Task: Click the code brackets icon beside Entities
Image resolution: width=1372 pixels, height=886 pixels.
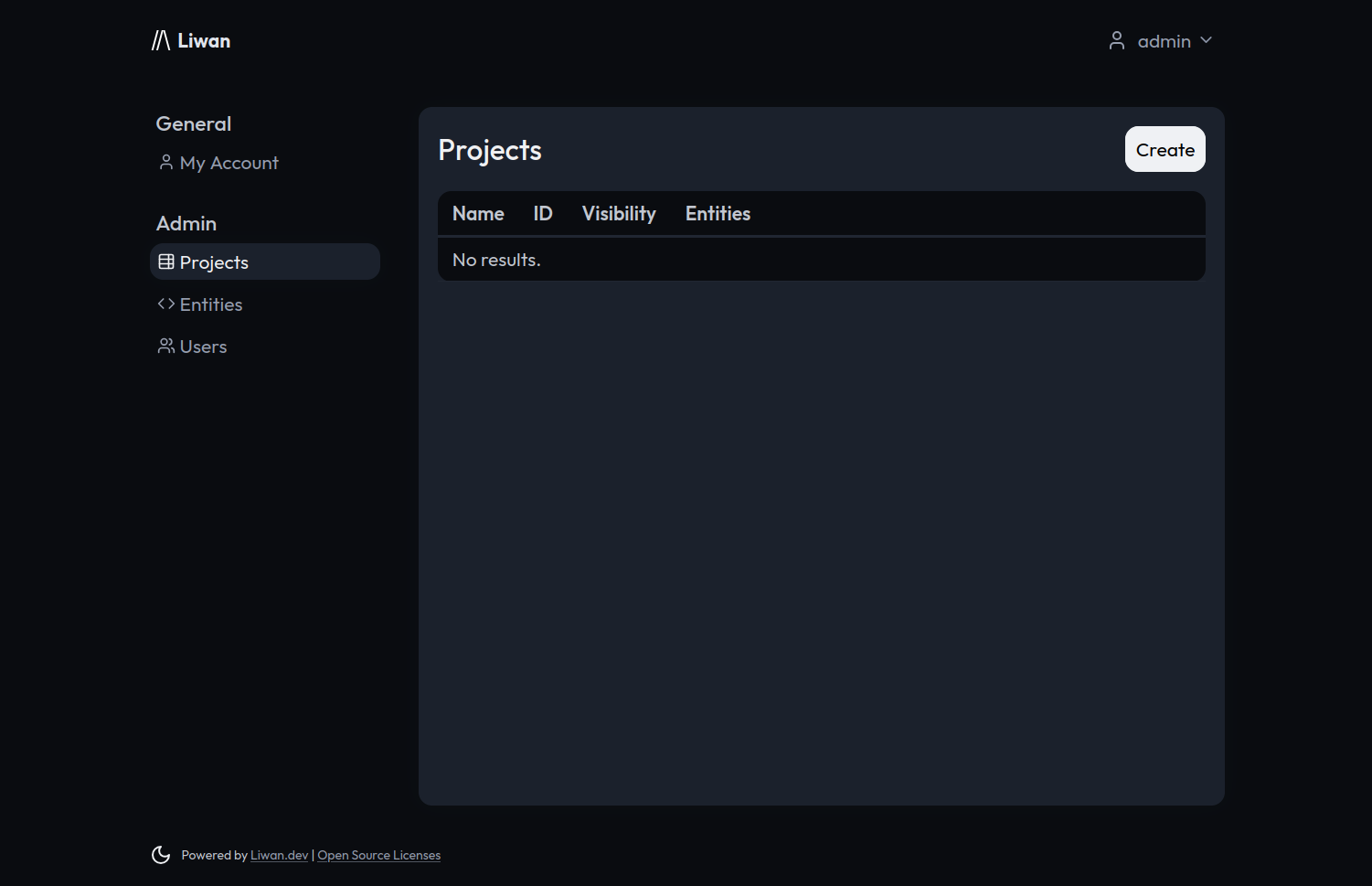Action: coord(165,304)
